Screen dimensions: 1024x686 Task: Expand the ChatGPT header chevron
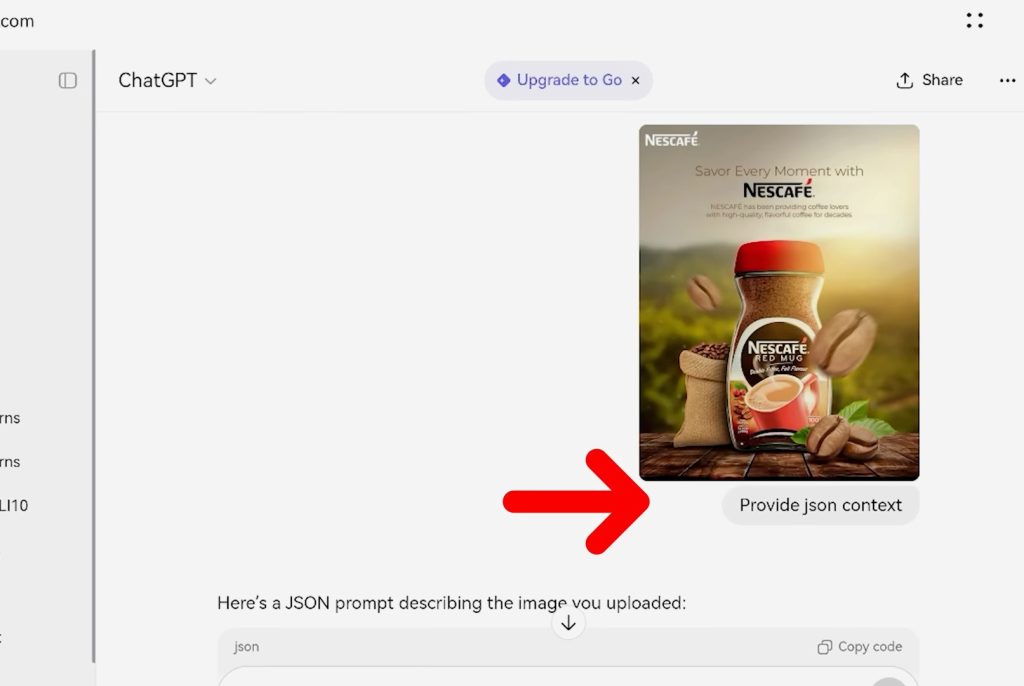pyautogui.click(x=210, y=81)
